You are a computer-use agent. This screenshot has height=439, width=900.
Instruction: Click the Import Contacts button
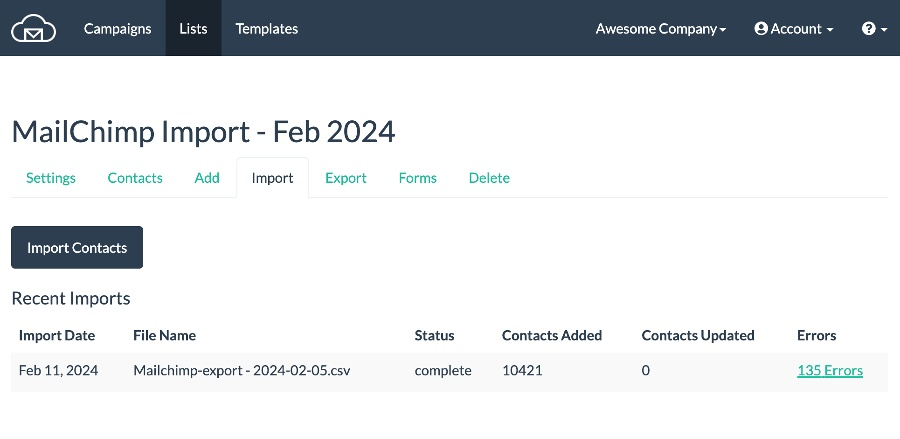77,247
